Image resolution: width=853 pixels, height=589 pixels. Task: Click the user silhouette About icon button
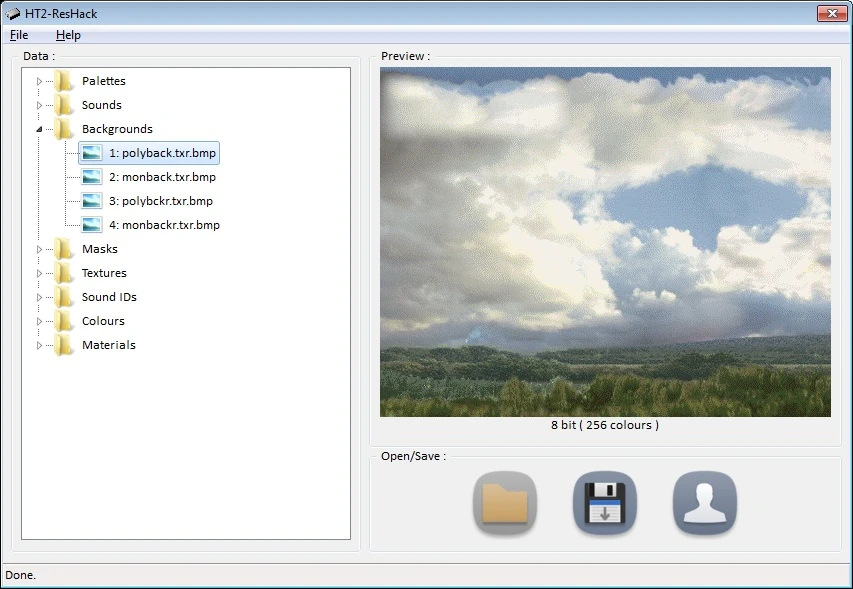(705, 503)
